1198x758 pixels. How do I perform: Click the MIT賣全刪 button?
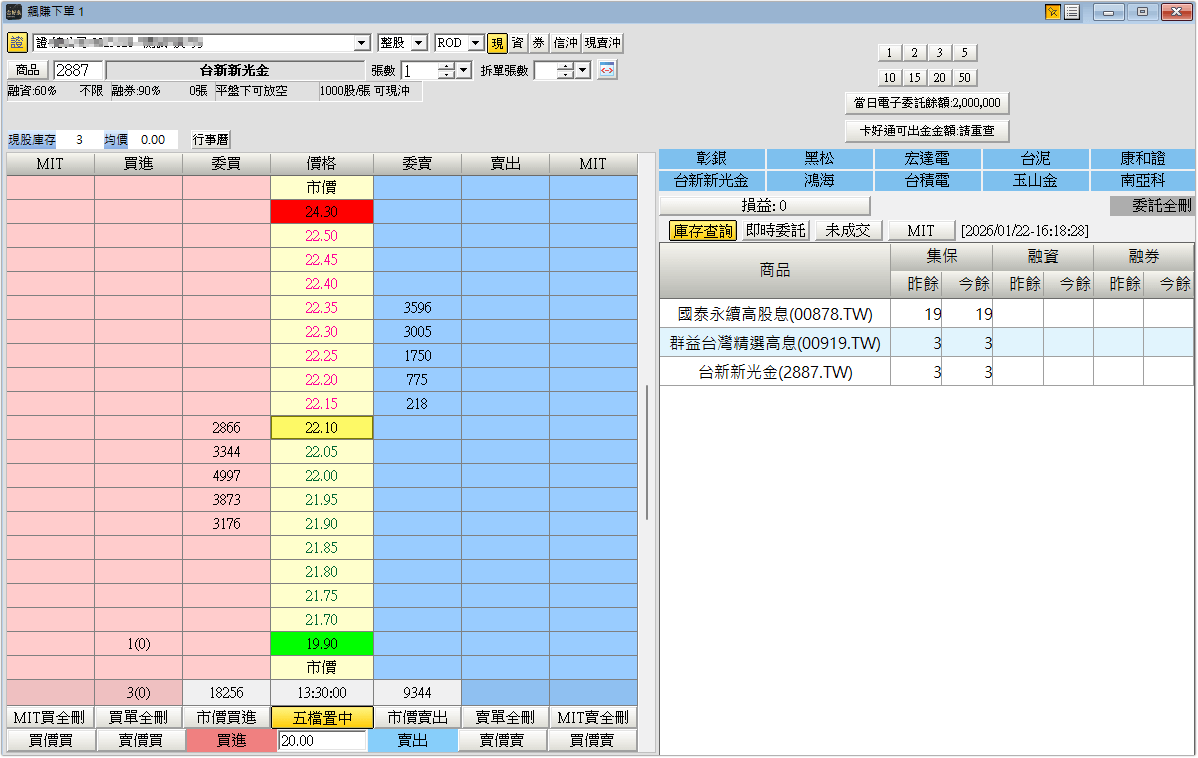[593, 718]
